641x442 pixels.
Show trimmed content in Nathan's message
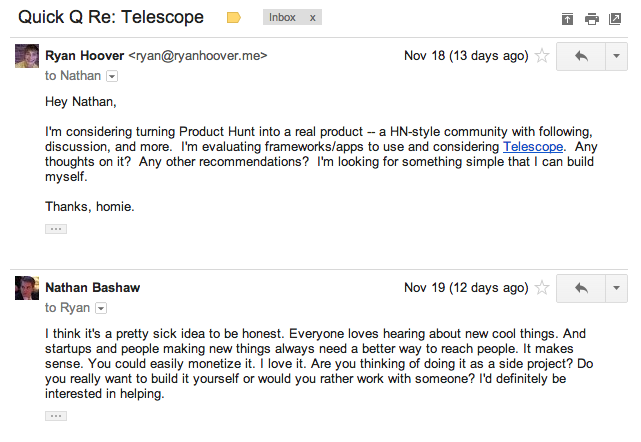click(56, 416)
